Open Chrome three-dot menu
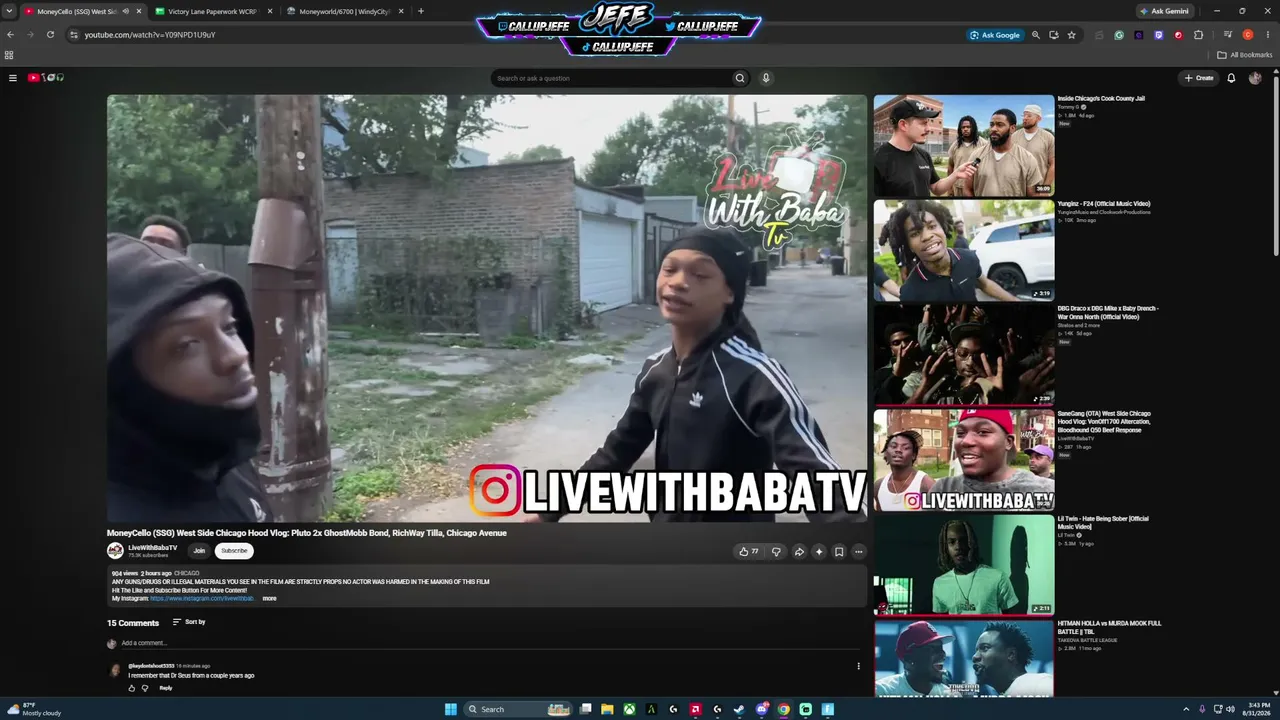Screen dimensions: 1280x720 click(x=1267, y=35)
